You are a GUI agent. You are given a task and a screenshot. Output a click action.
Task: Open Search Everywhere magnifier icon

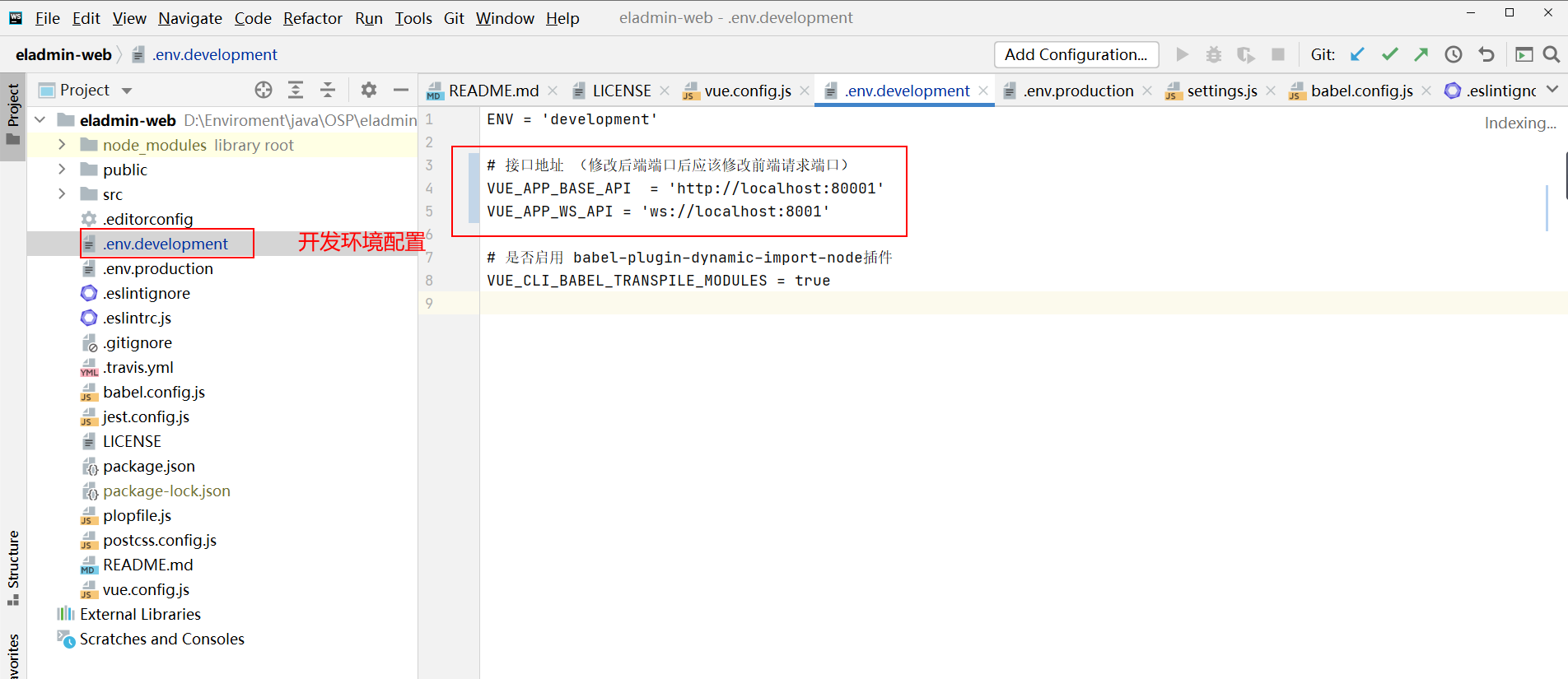pos(1552,54)
